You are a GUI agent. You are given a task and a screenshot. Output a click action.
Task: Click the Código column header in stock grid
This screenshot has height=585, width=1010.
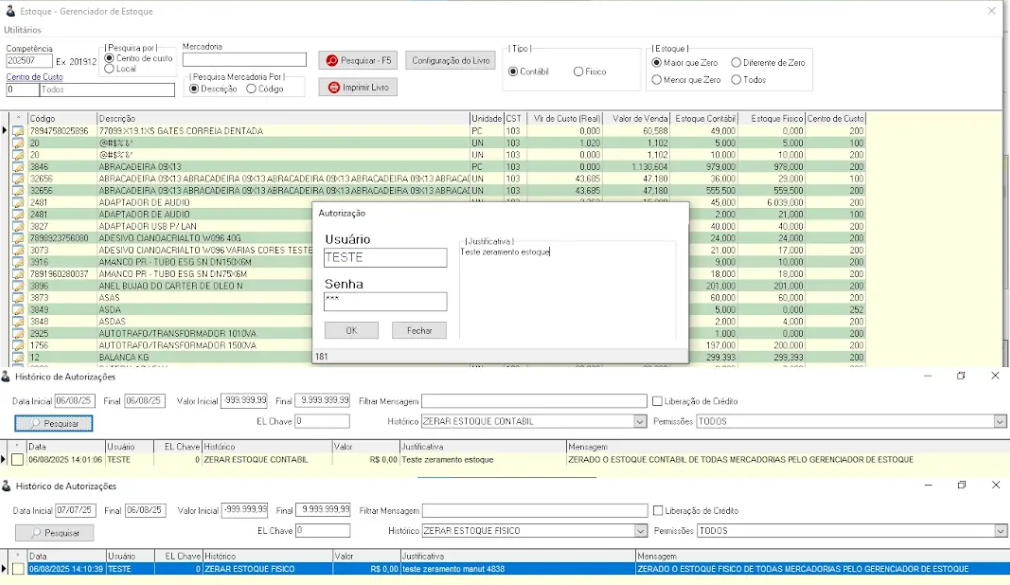coord(62,119)
